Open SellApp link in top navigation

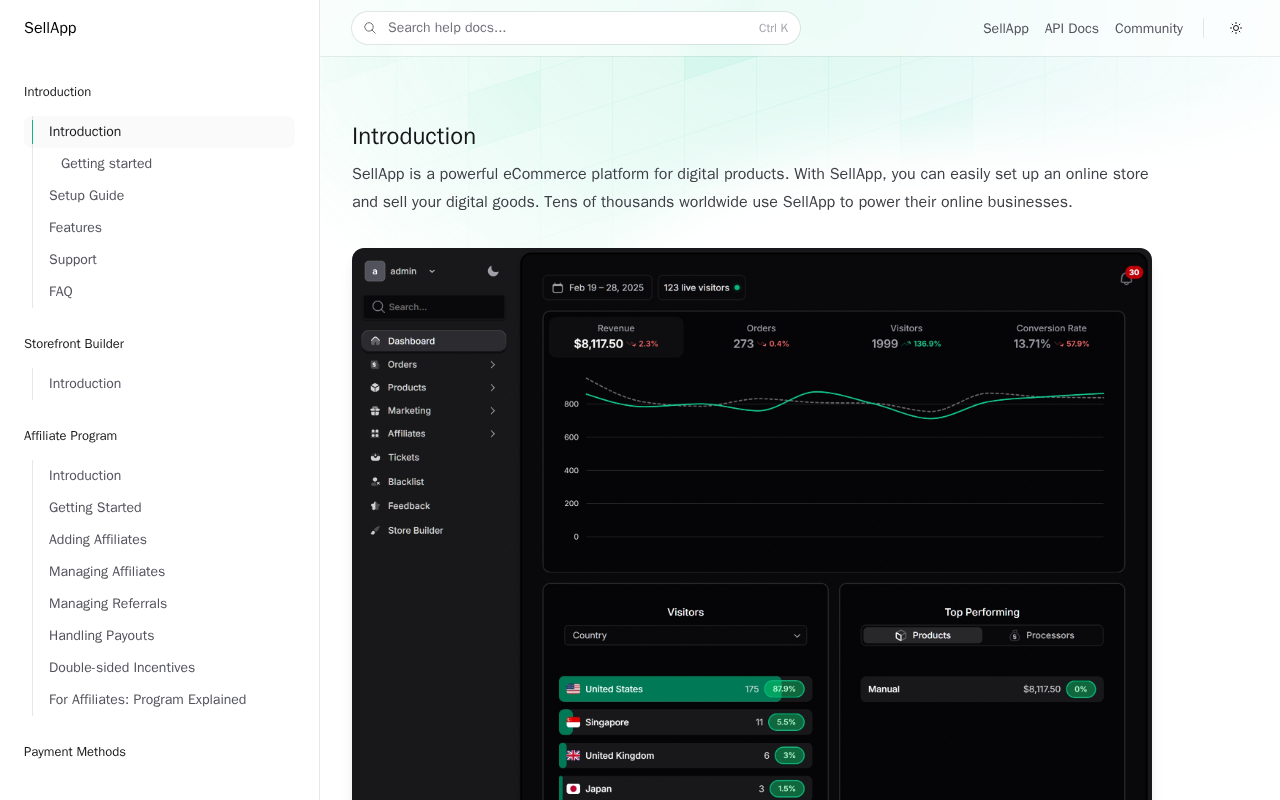pos(1006,28)
